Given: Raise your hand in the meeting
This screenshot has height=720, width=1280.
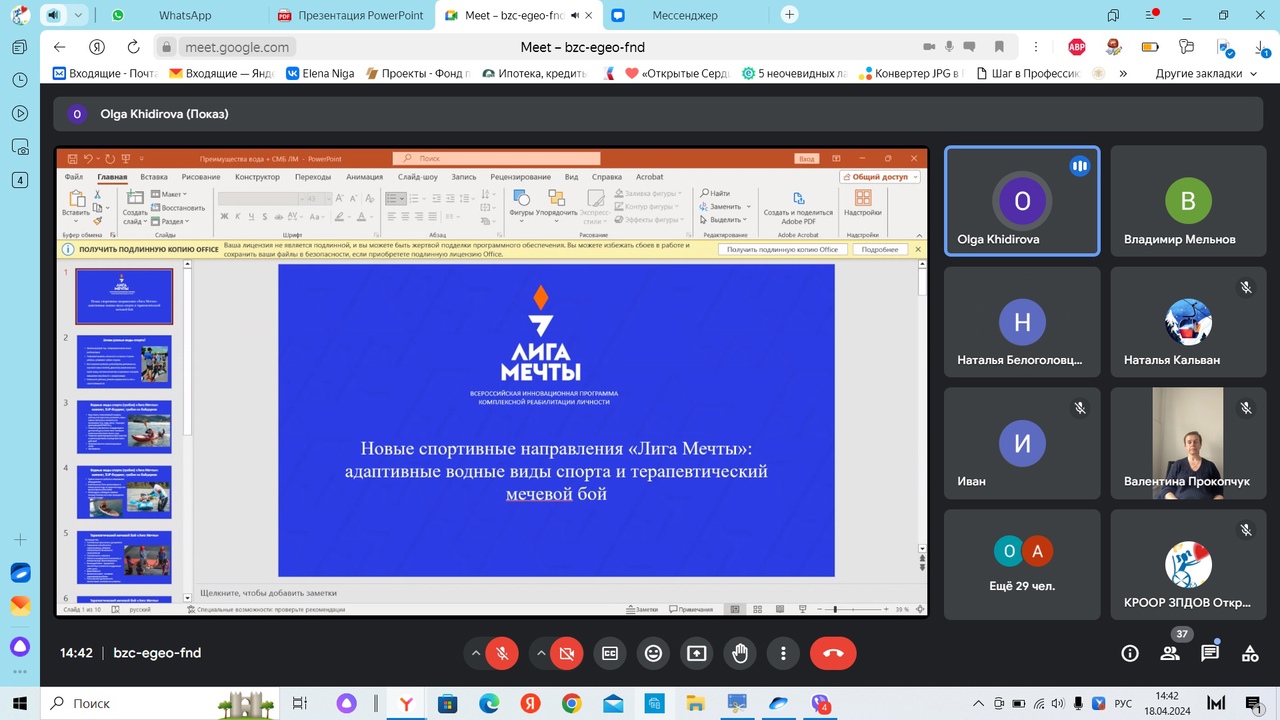Looking at the screenshot, I should pos(740,653).
